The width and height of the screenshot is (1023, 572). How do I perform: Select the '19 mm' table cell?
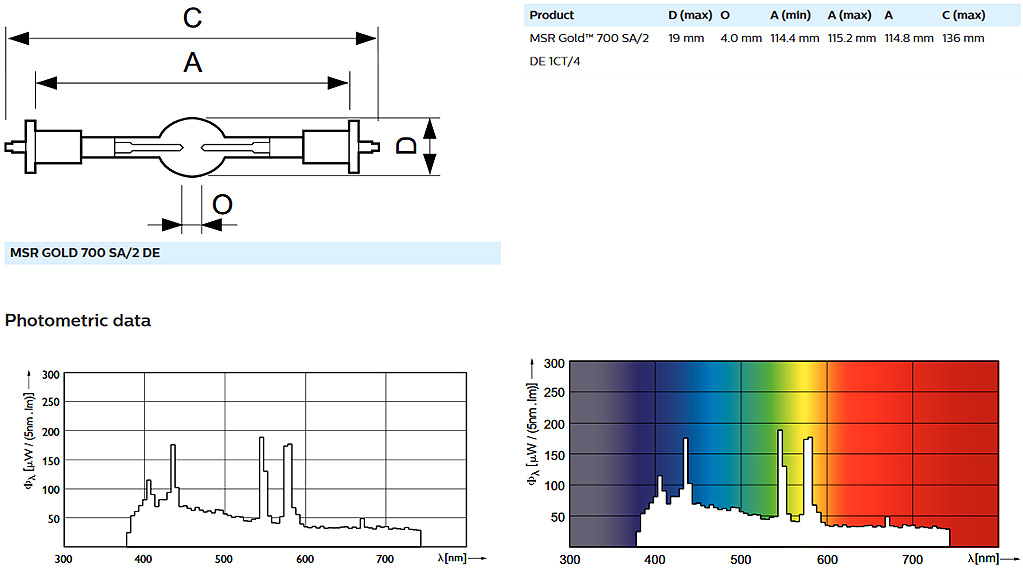click(x=686, y=38)
